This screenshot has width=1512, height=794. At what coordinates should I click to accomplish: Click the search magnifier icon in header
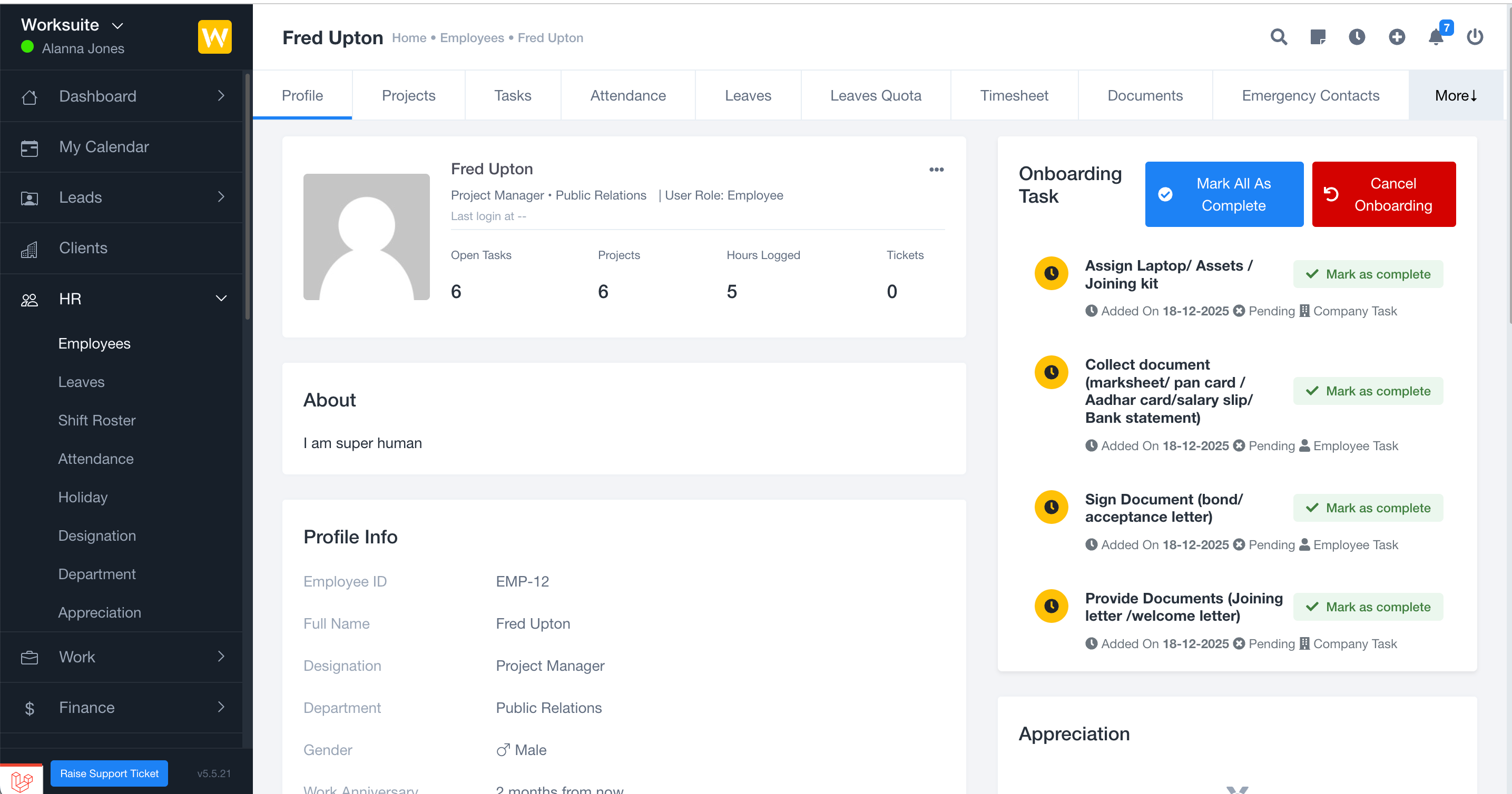point(1279,37)
